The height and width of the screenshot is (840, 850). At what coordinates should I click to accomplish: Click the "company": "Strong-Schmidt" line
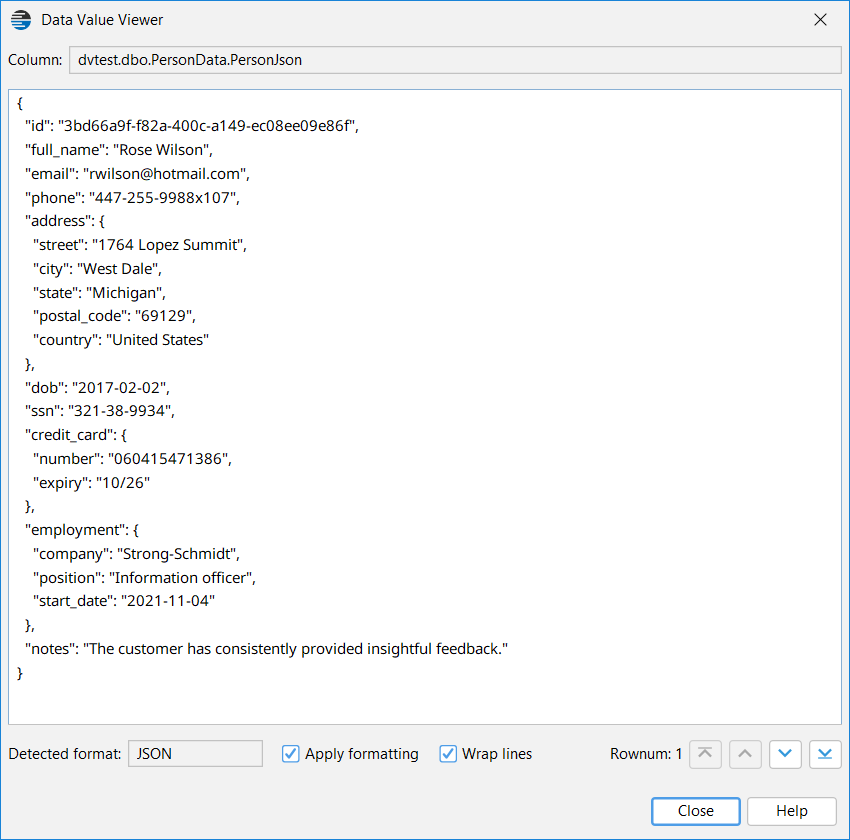click(137, 553)
